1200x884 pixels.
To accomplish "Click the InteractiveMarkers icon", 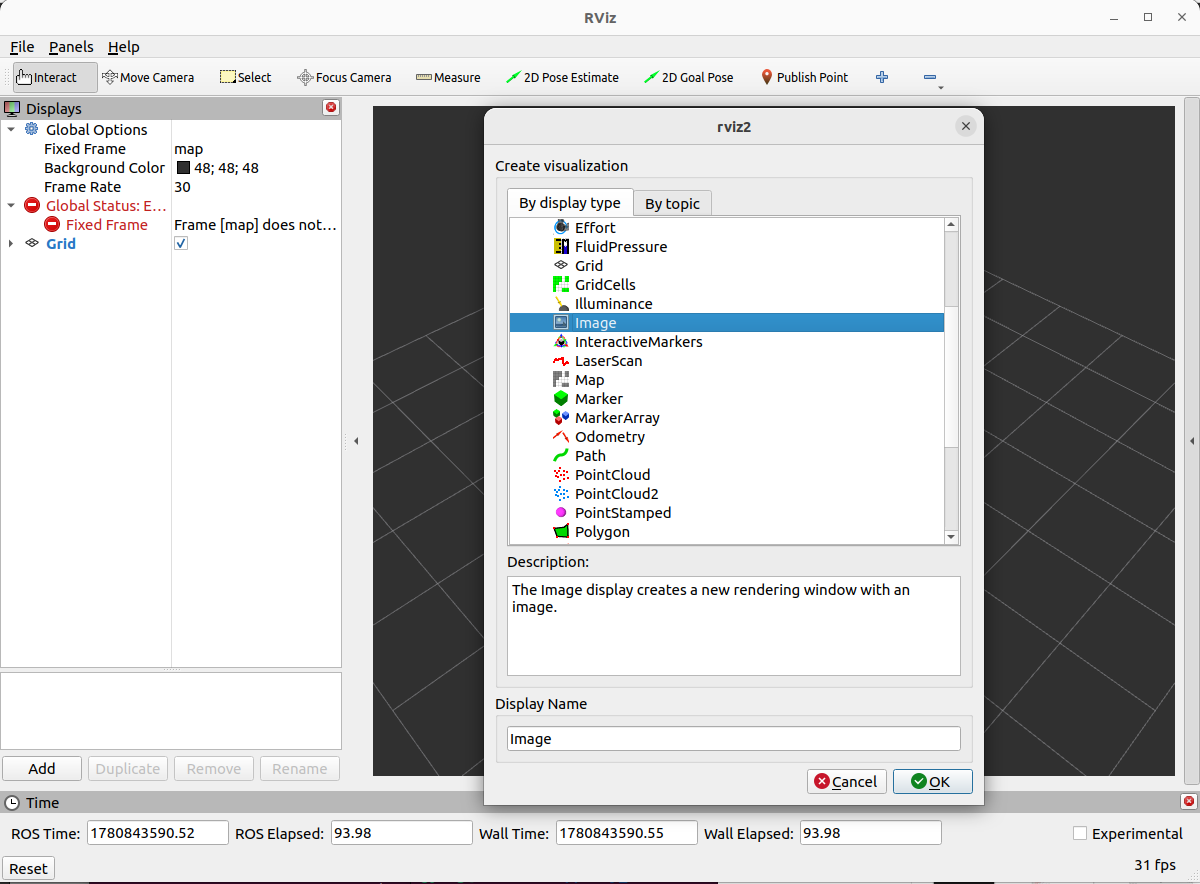I will pyautogui.click(x=561, y=341).
